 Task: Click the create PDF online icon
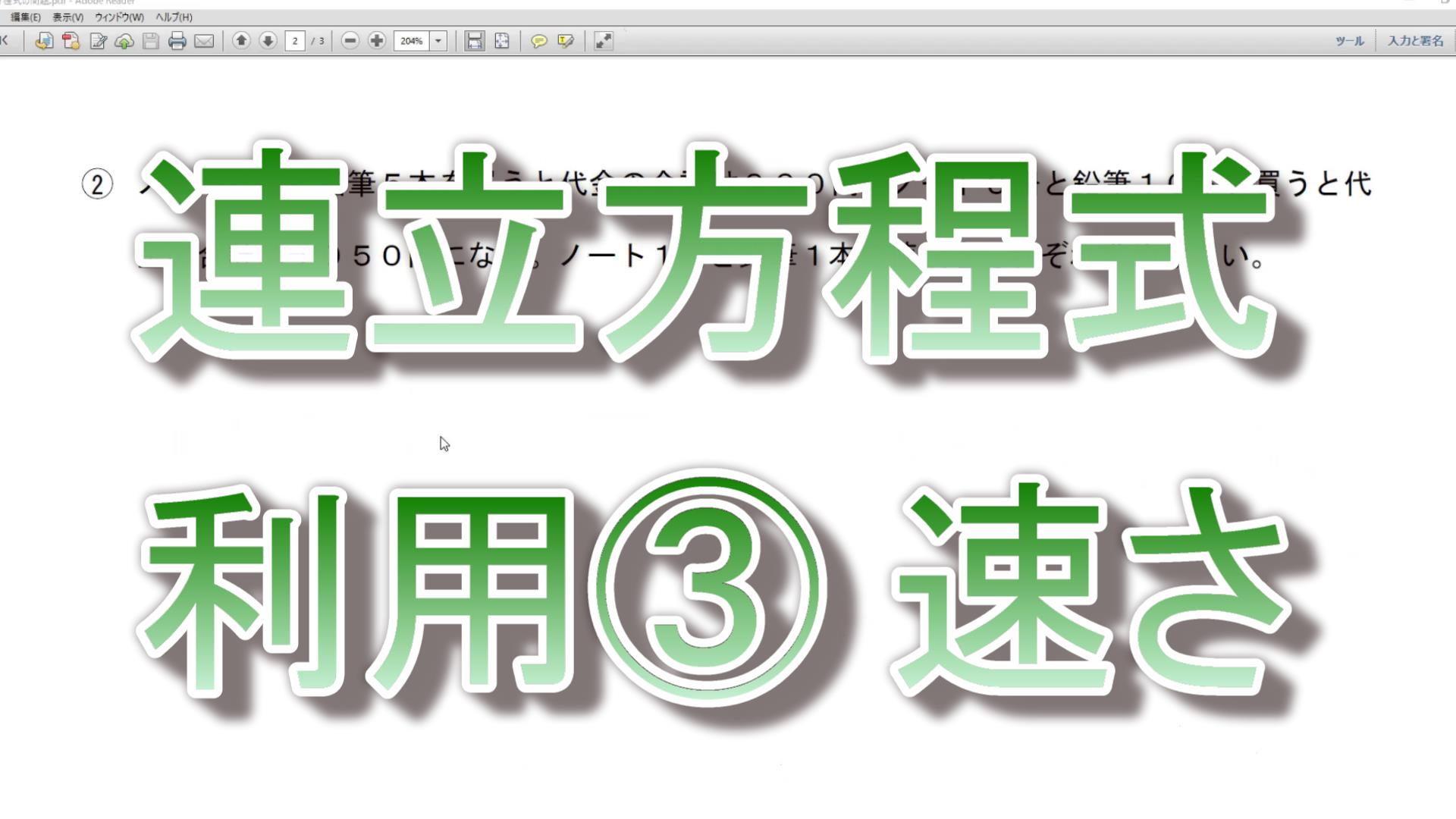(x=71, y=41)
